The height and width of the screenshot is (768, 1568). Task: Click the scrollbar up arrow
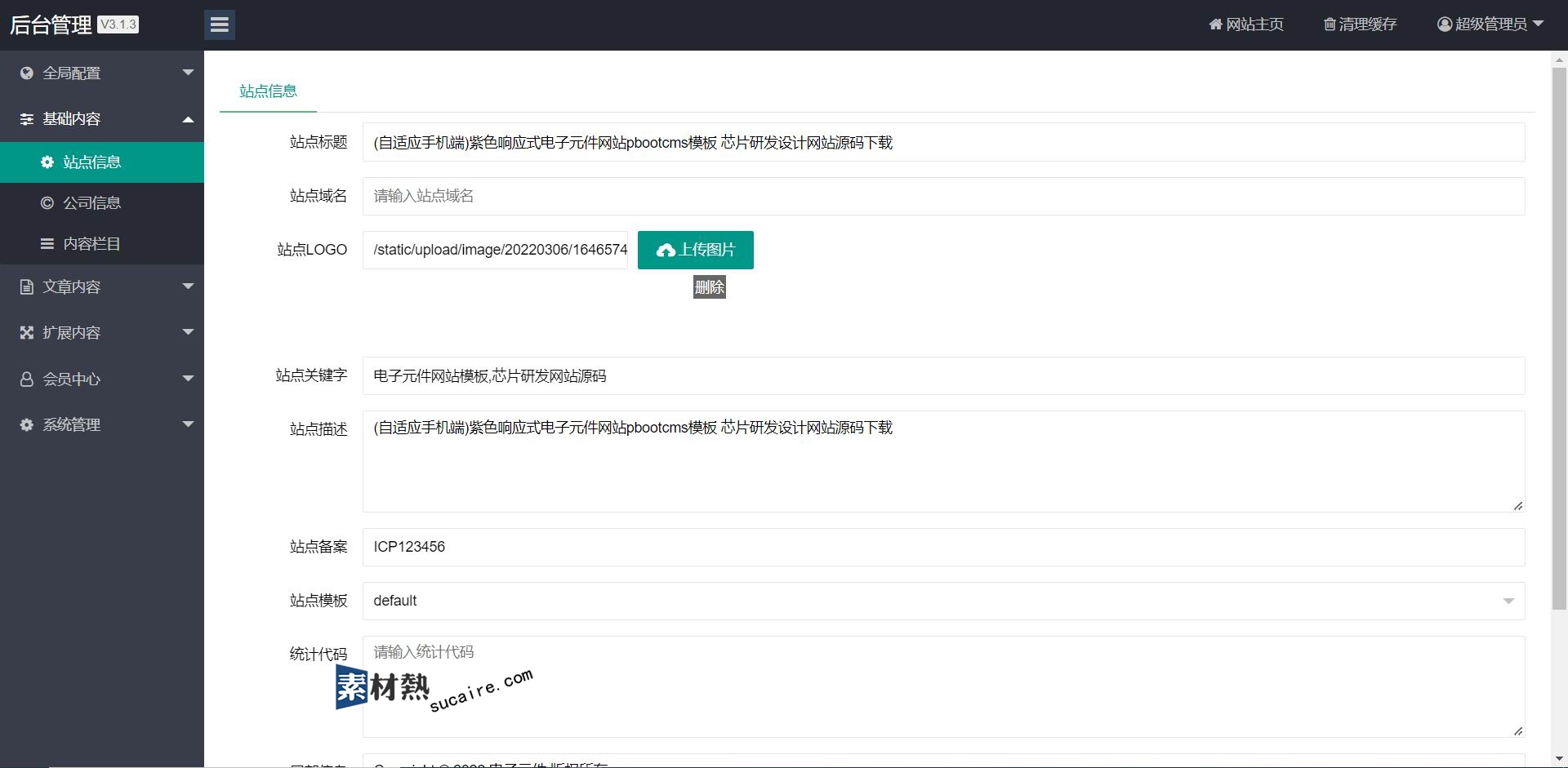pyautogui.click(x=1559, y=60)
